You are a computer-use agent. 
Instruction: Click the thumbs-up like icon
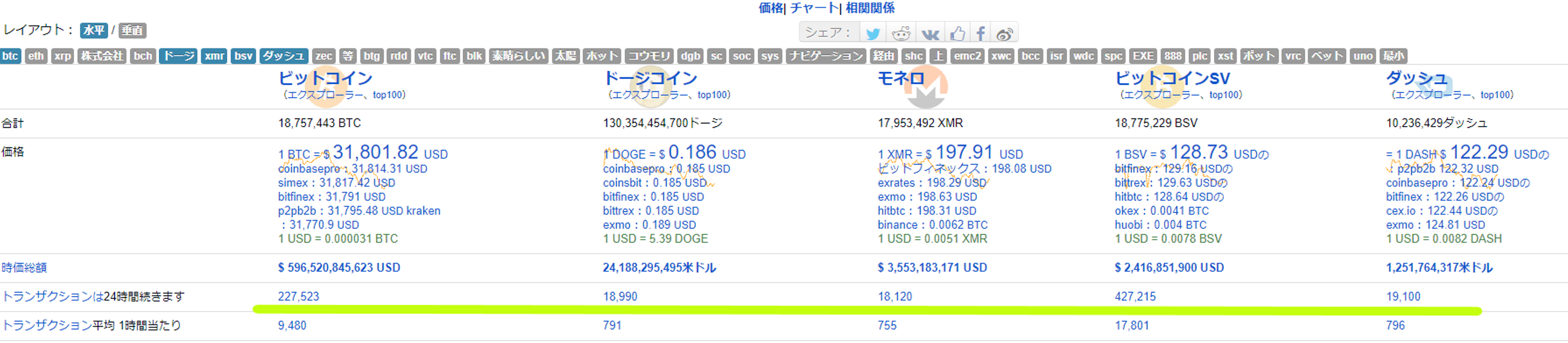(957, 34)
